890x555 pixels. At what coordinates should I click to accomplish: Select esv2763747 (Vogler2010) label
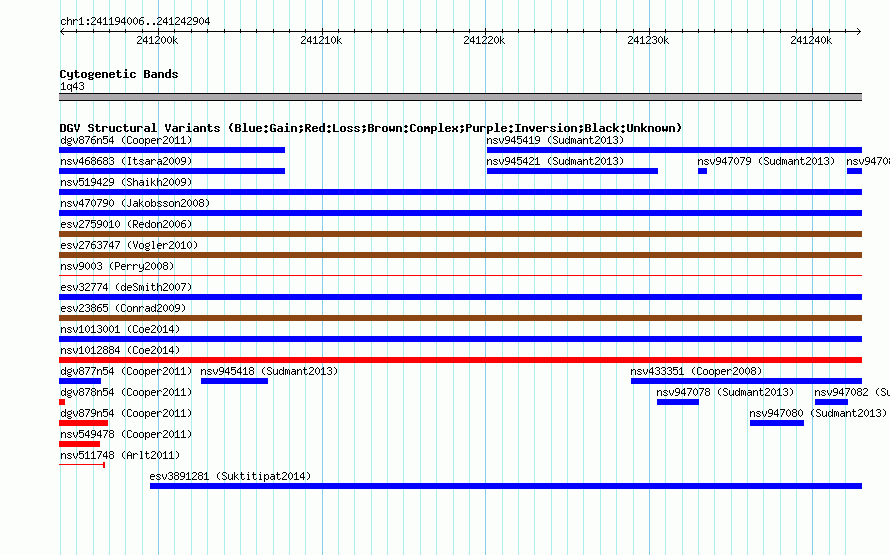click(129, 245)
